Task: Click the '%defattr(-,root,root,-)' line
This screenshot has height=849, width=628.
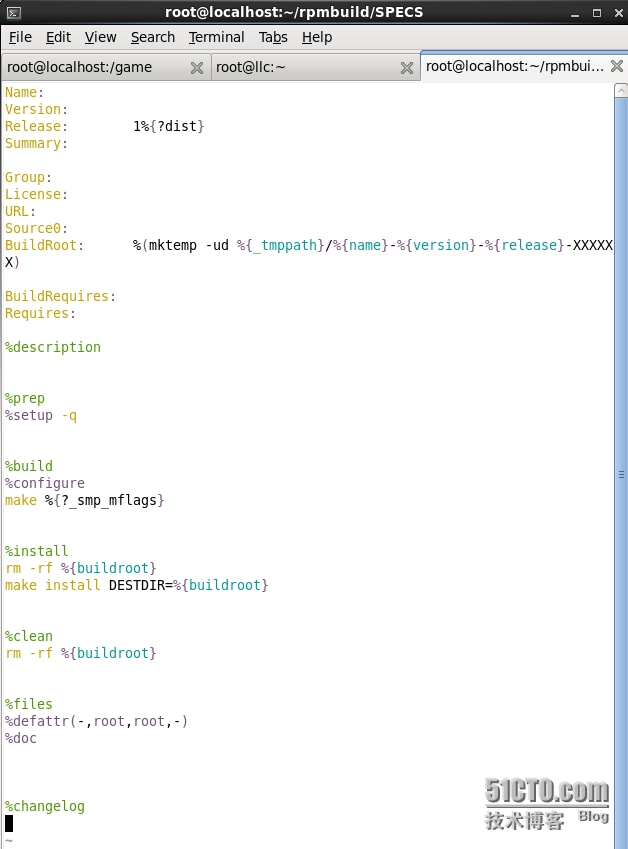Action: (x=96, y=721)
